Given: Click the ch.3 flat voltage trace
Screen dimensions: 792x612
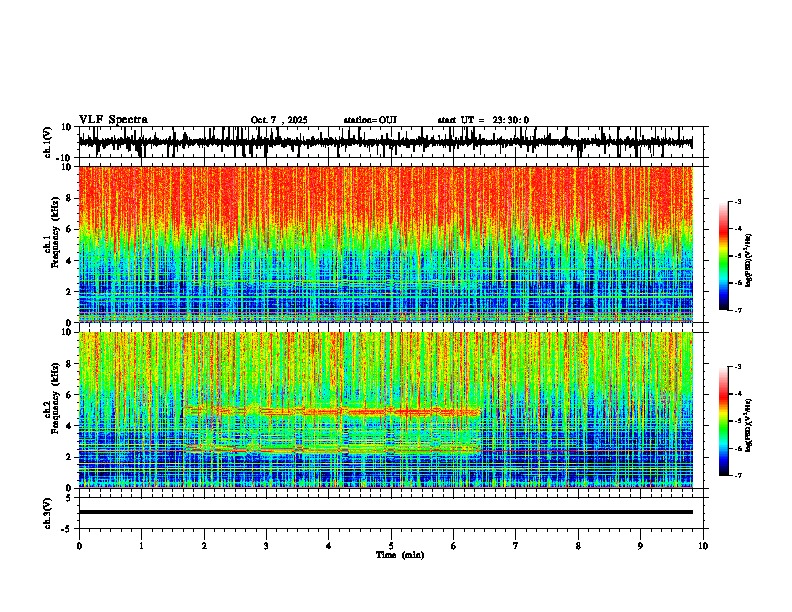Looking at the screenshot, I should point(386,512).
